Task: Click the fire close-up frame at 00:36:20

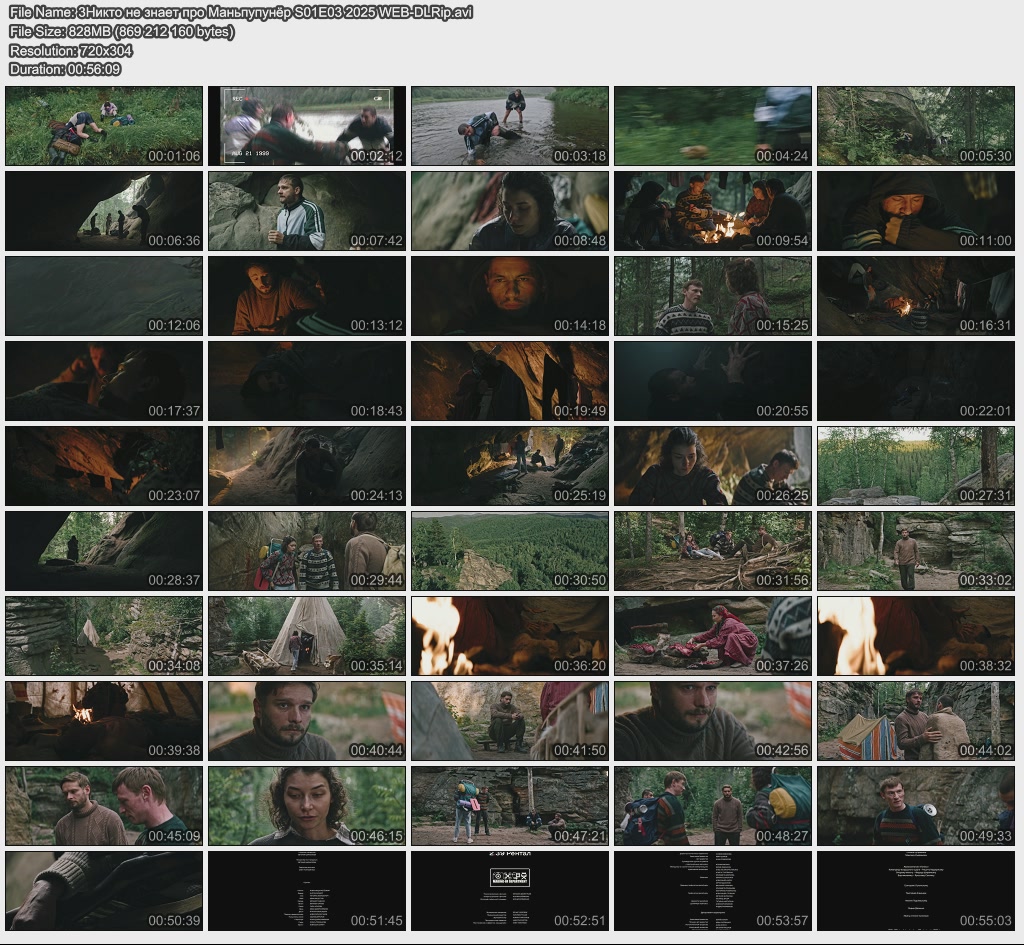Action: pyautogui.click(x=510, y=636)
